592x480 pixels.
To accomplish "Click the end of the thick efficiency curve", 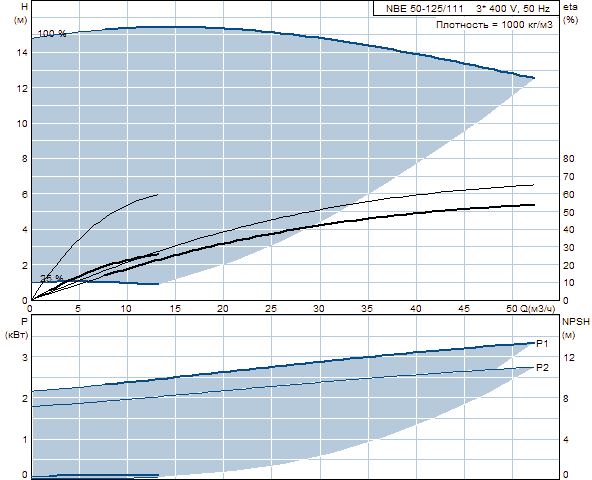I will 534,205.
